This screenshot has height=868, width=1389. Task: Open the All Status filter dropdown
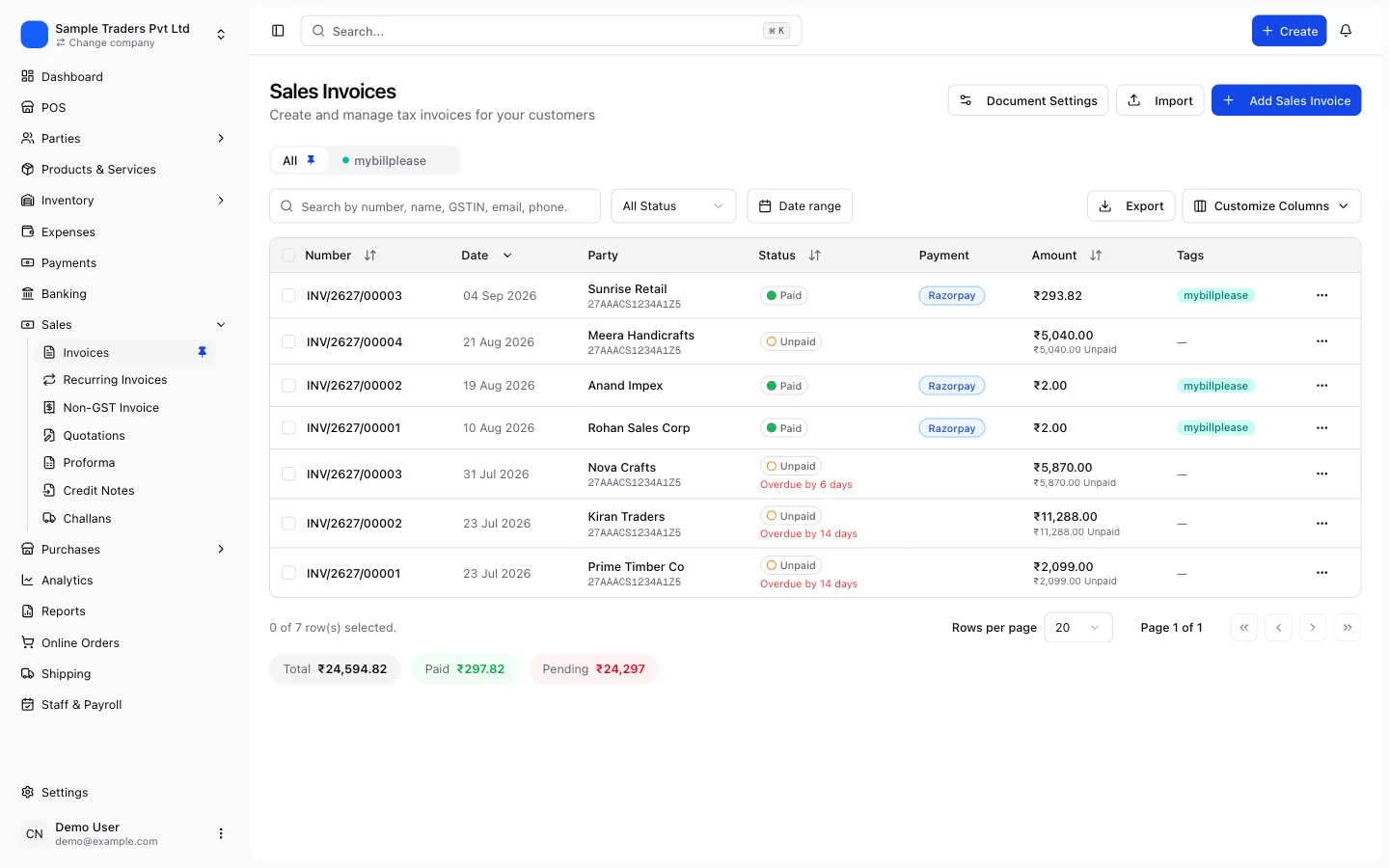tap(673, 206)
